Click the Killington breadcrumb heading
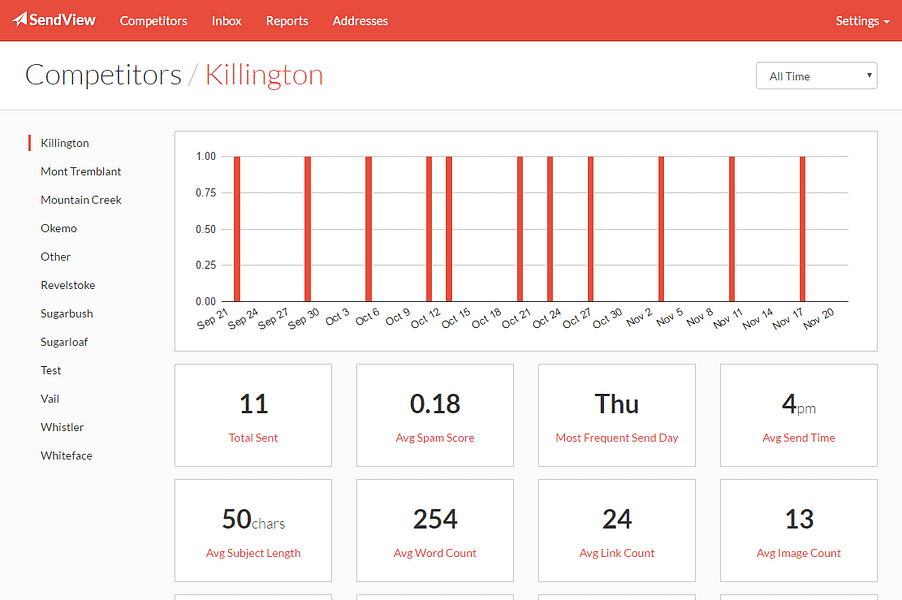 click(264, 75)
